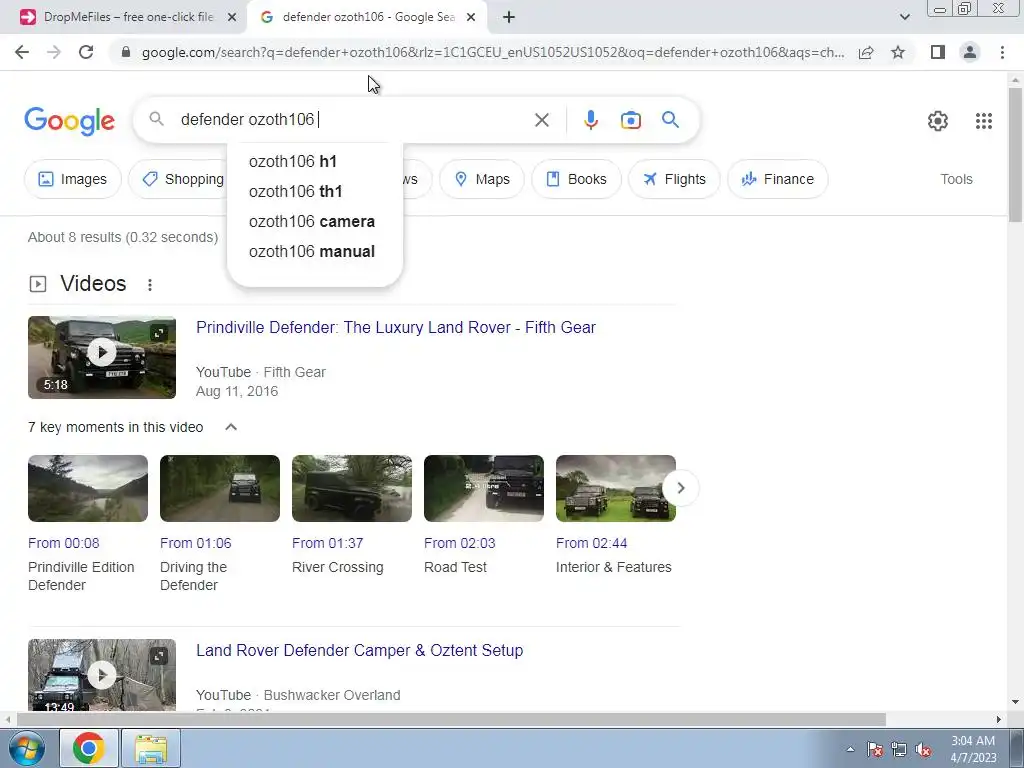Clear the search box with the X
Screen dimensions: 1024x768
[541, 120]
